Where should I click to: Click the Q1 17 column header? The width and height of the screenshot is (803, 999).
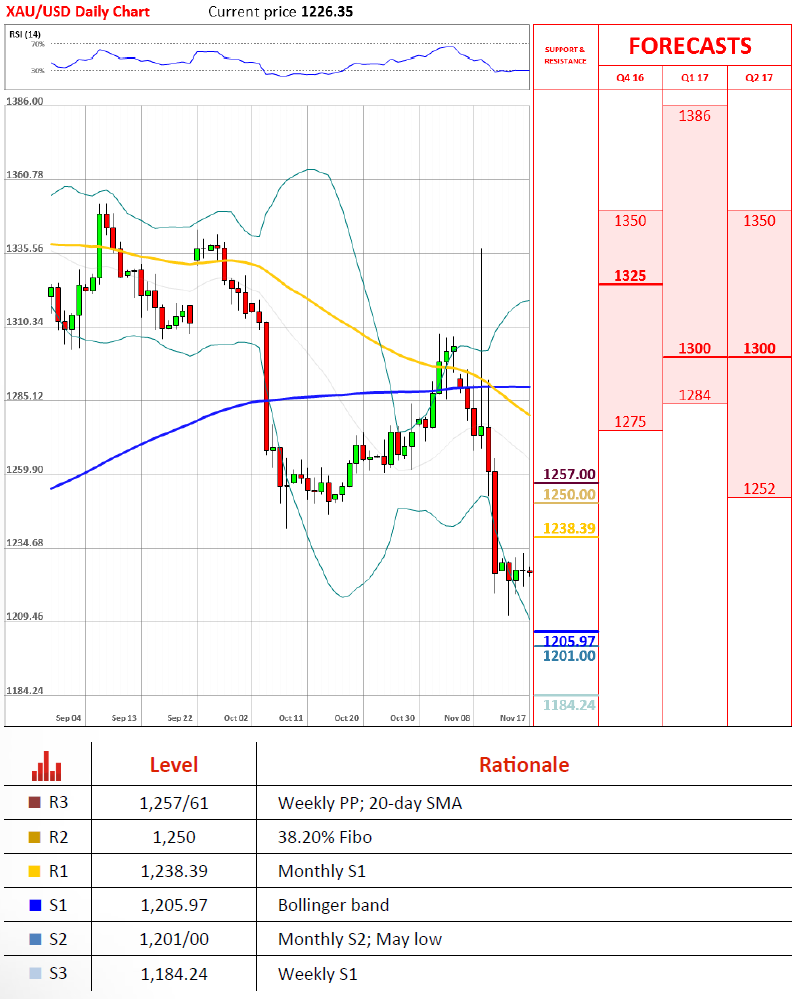[695, 78]
